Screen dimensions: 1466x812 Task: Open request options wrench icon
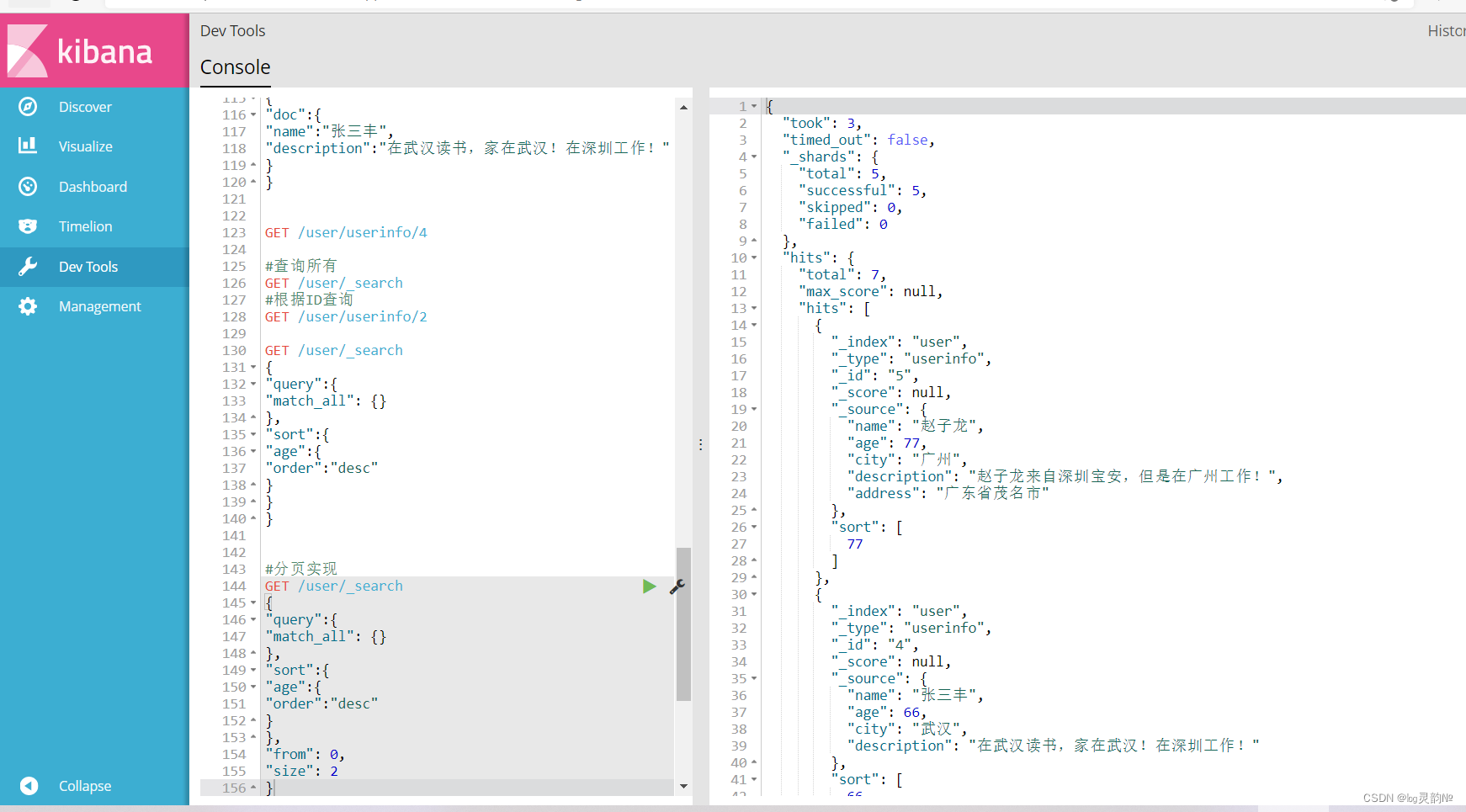677,586
